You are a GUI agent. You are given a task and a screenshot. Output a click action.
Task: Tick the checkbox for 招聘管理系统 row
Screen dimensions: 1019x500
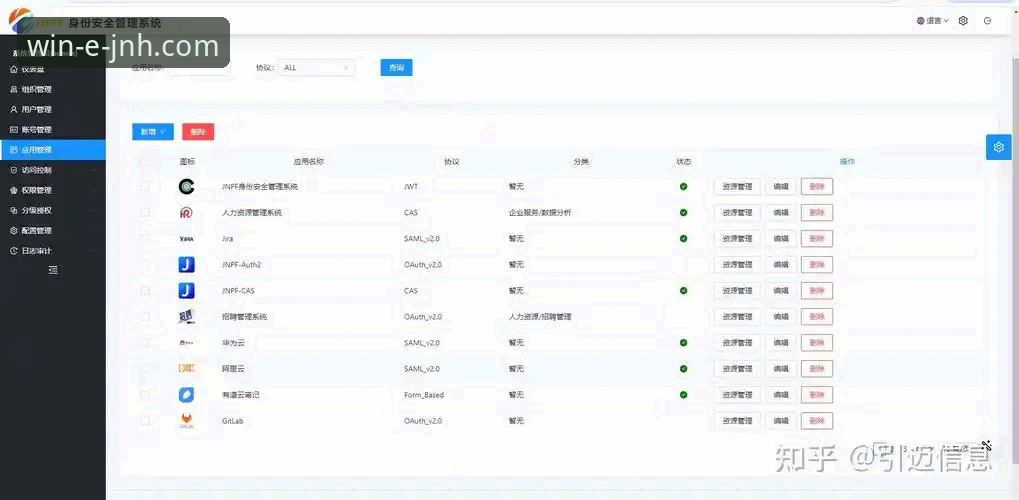[x=145, y=317]
